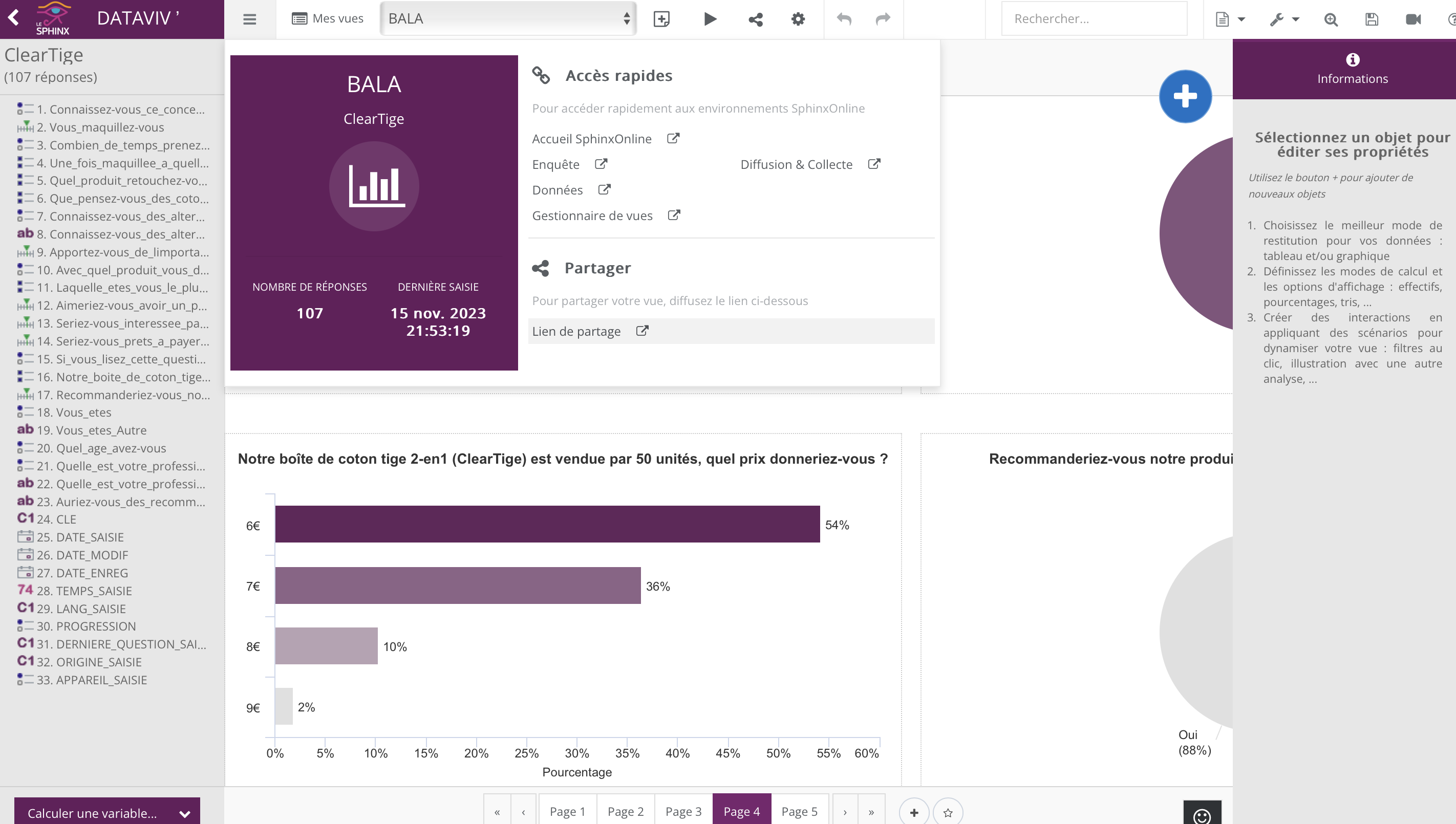Click the redo arrow
This screenshot has height=824, width=1456.
pos(883,19)
